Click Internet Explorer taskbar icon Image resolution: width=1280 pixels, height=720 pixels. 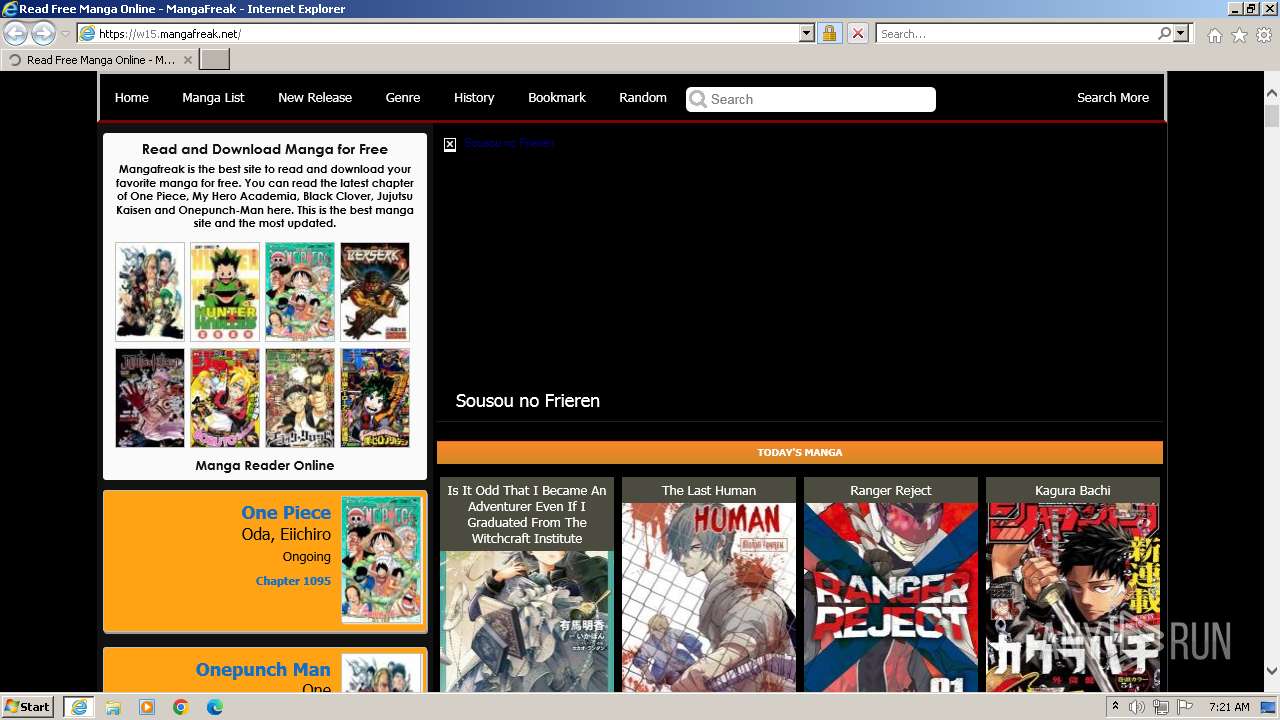[79, 707]
